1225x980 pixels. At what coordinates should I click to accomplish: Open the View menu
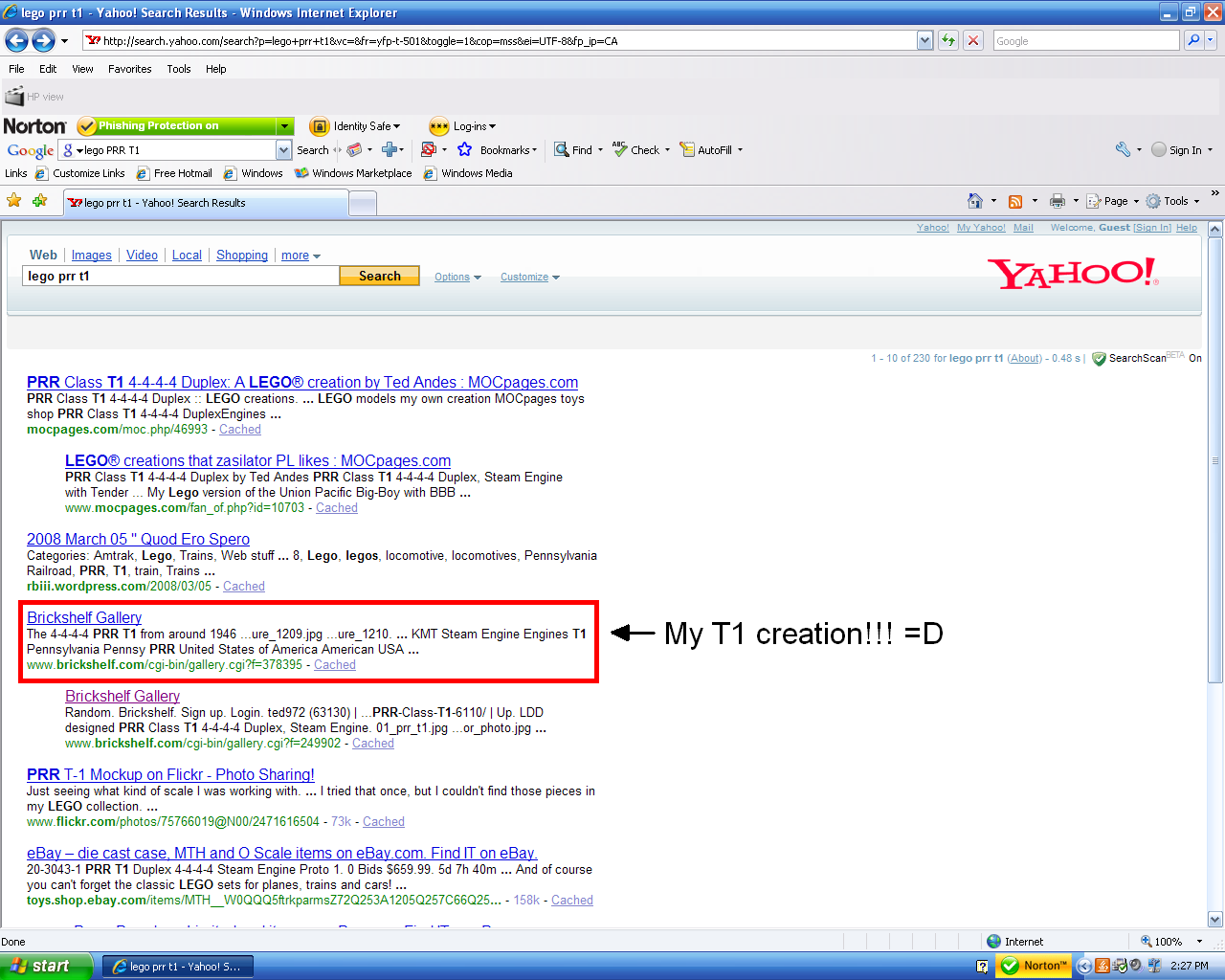(82, 69)
